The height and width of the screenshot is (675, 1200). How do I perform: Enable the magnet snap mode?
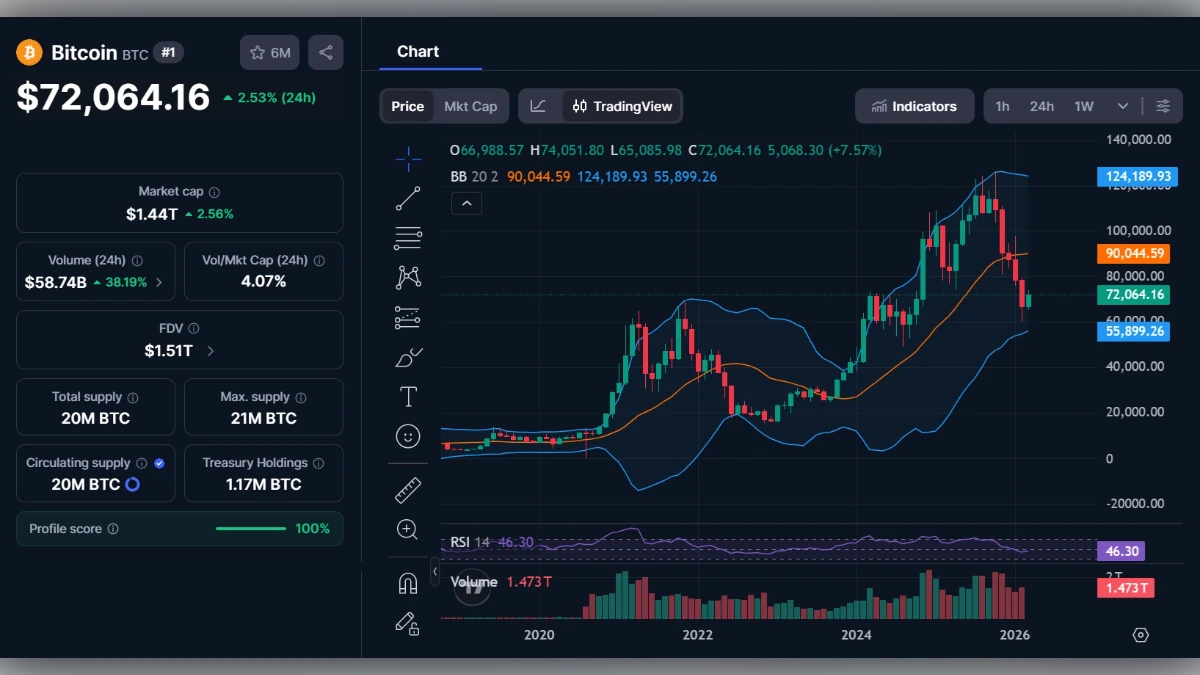(408, 585)
